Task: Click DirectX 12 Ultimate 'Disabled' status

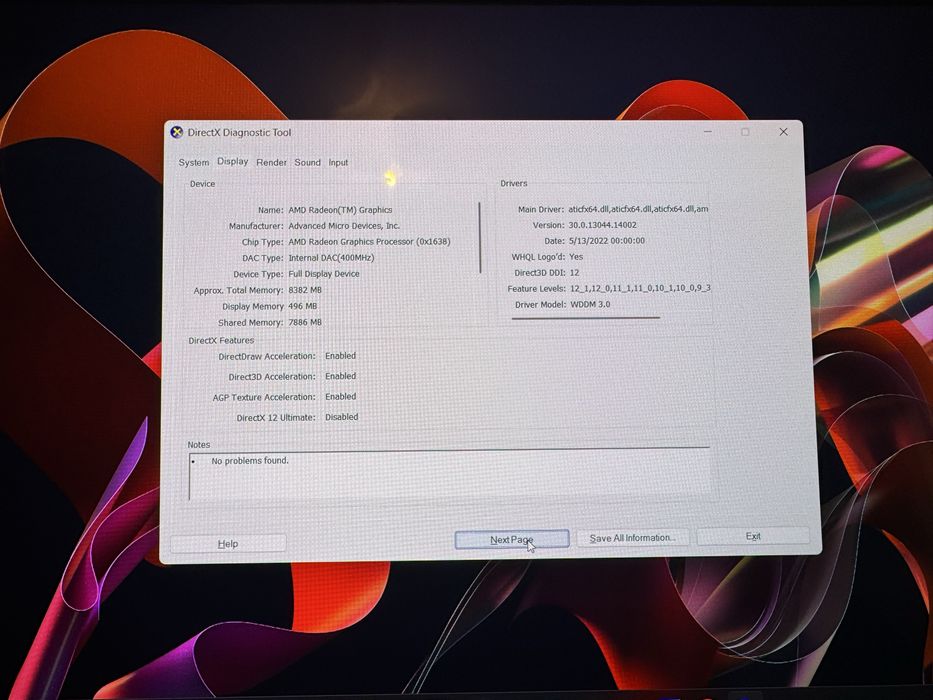Action: [x=342, y=417]
